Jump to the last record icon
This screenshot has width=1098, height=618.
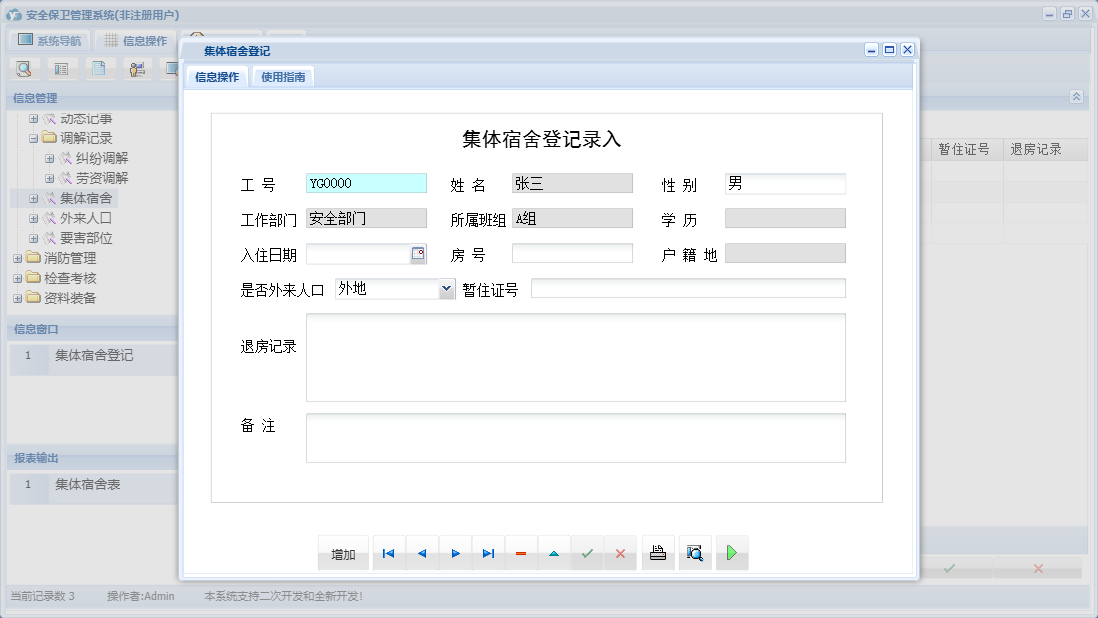[x=488, y=551]
